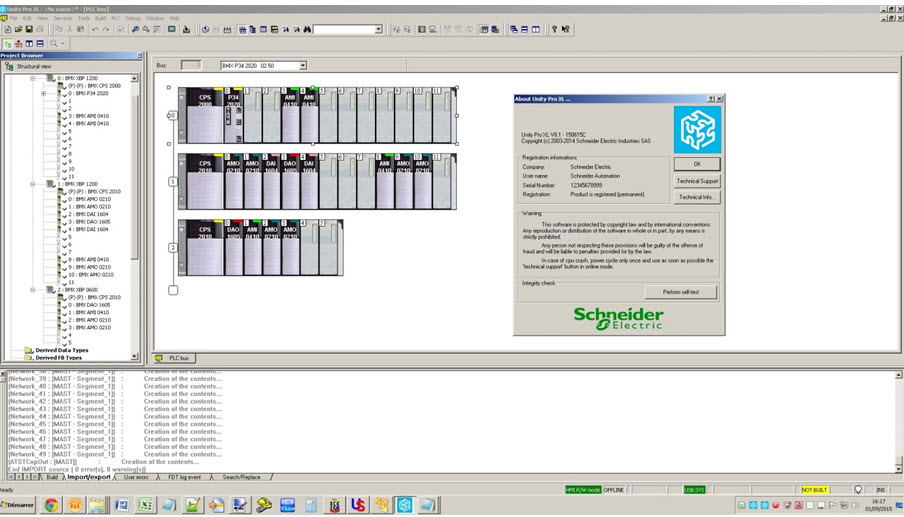
Task: Click the zoom magnifier icon in browser toolbar
Action: (54, 44)
